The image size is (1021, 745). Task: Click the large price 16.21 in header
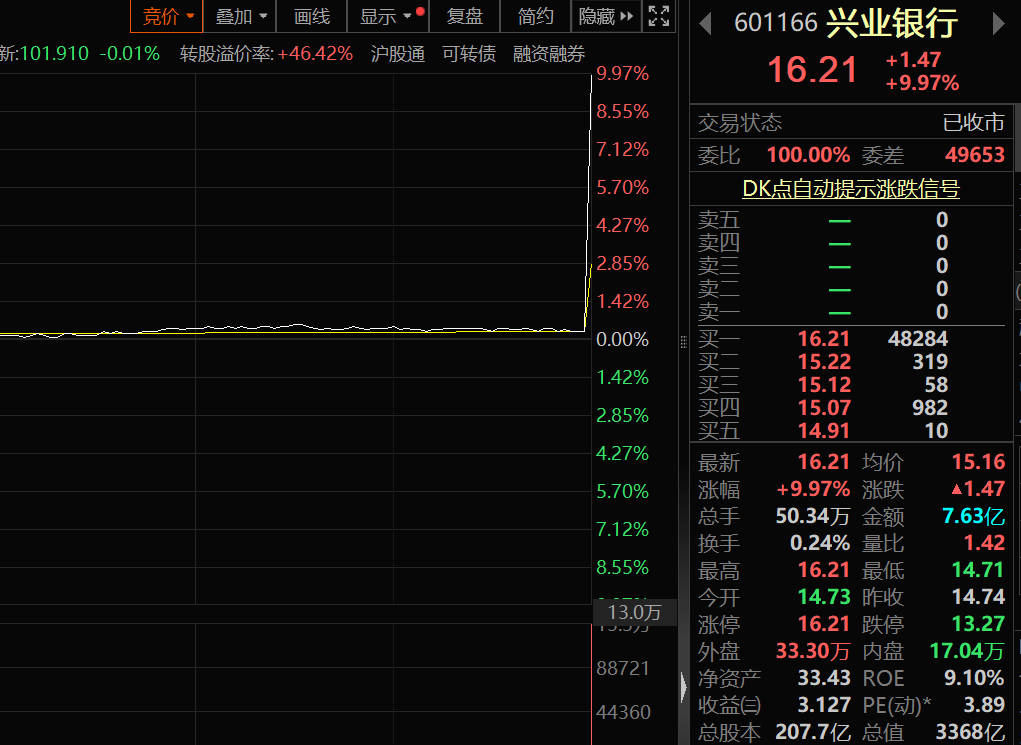812,70
